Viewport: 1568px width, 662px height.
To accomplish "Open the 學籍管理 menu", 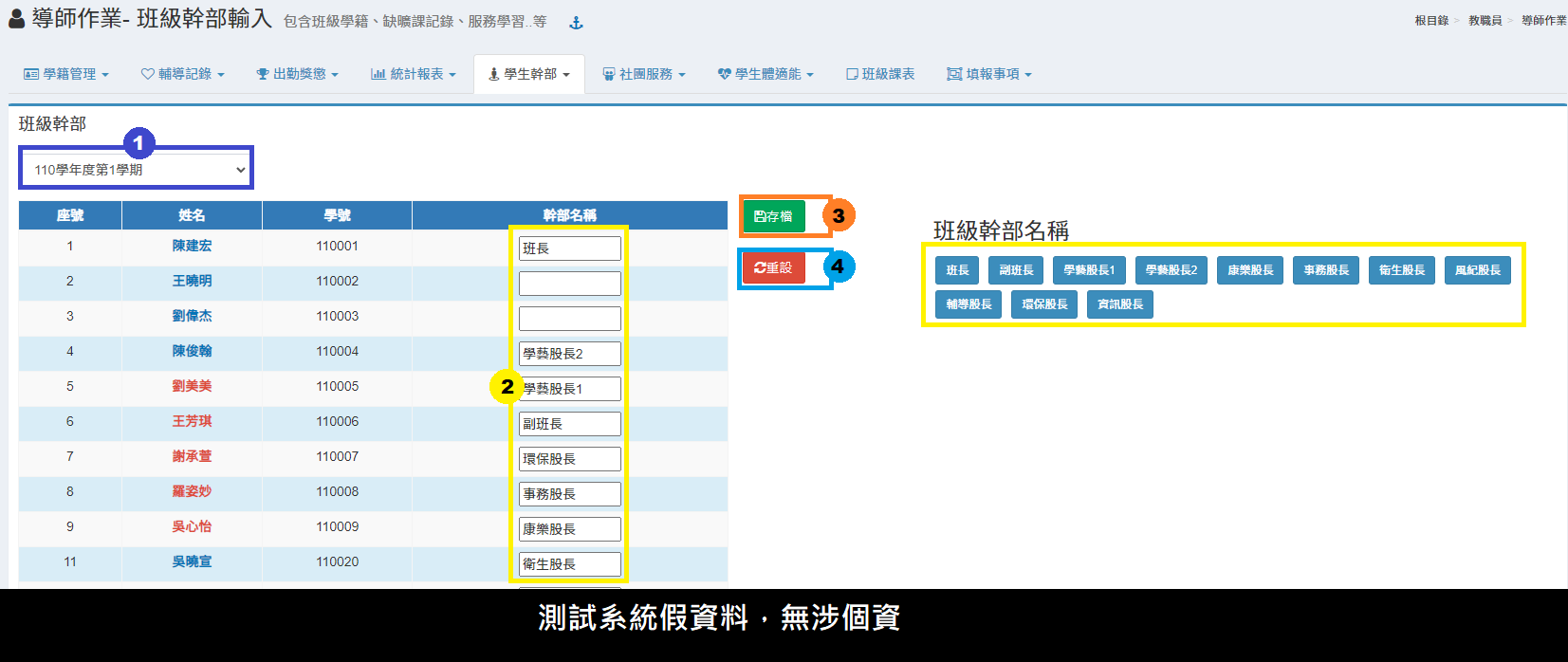I will (x=66, y=74).
